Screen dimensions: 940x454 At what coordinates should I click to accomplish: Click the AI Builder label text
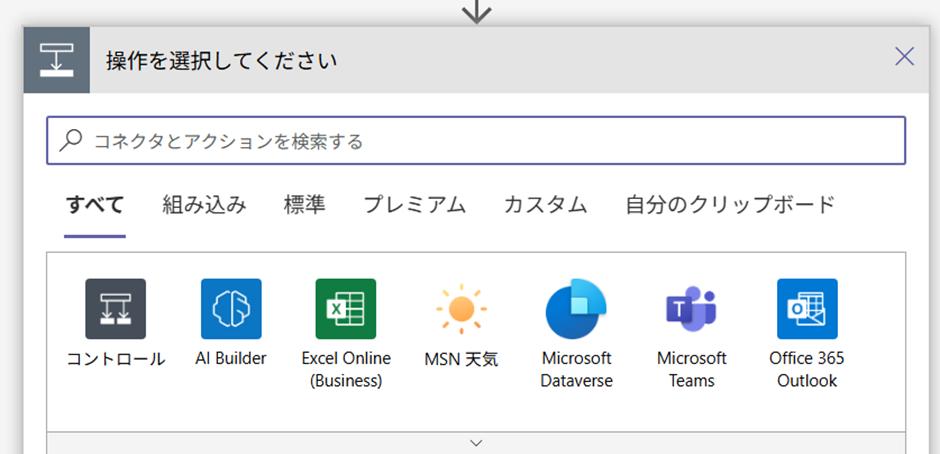tap(231, 359)
